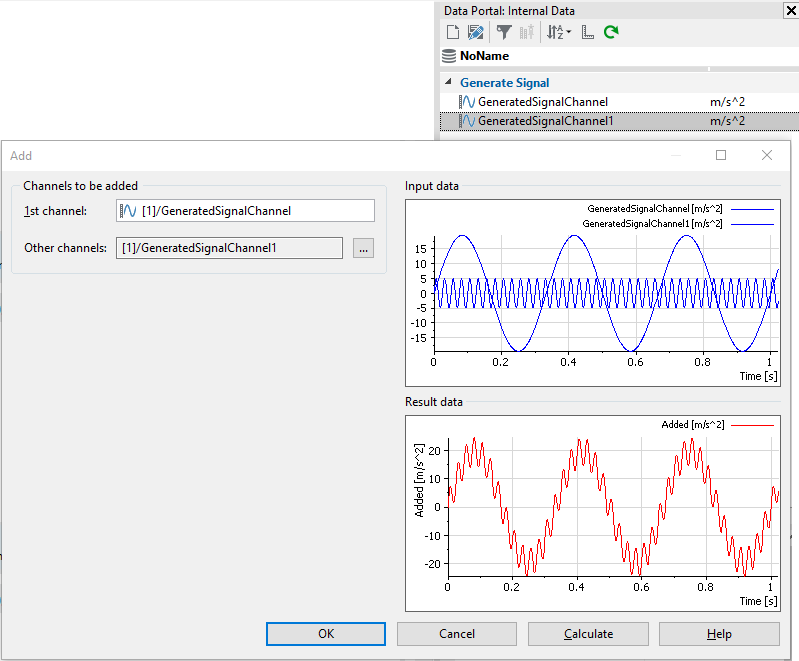Open the Other channels browse button

pos(363,247)
